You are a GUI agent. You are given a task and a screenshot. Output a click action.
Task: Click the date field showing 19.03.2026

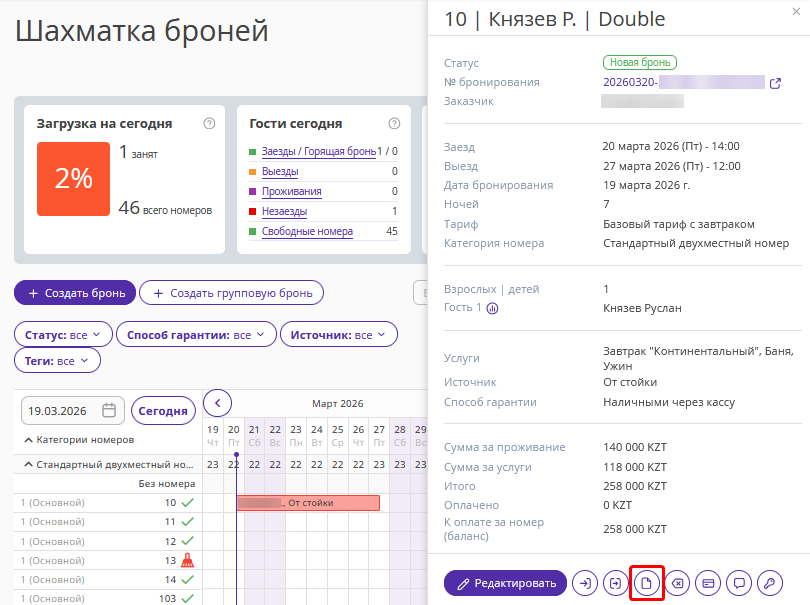click(x=72, y=411)
